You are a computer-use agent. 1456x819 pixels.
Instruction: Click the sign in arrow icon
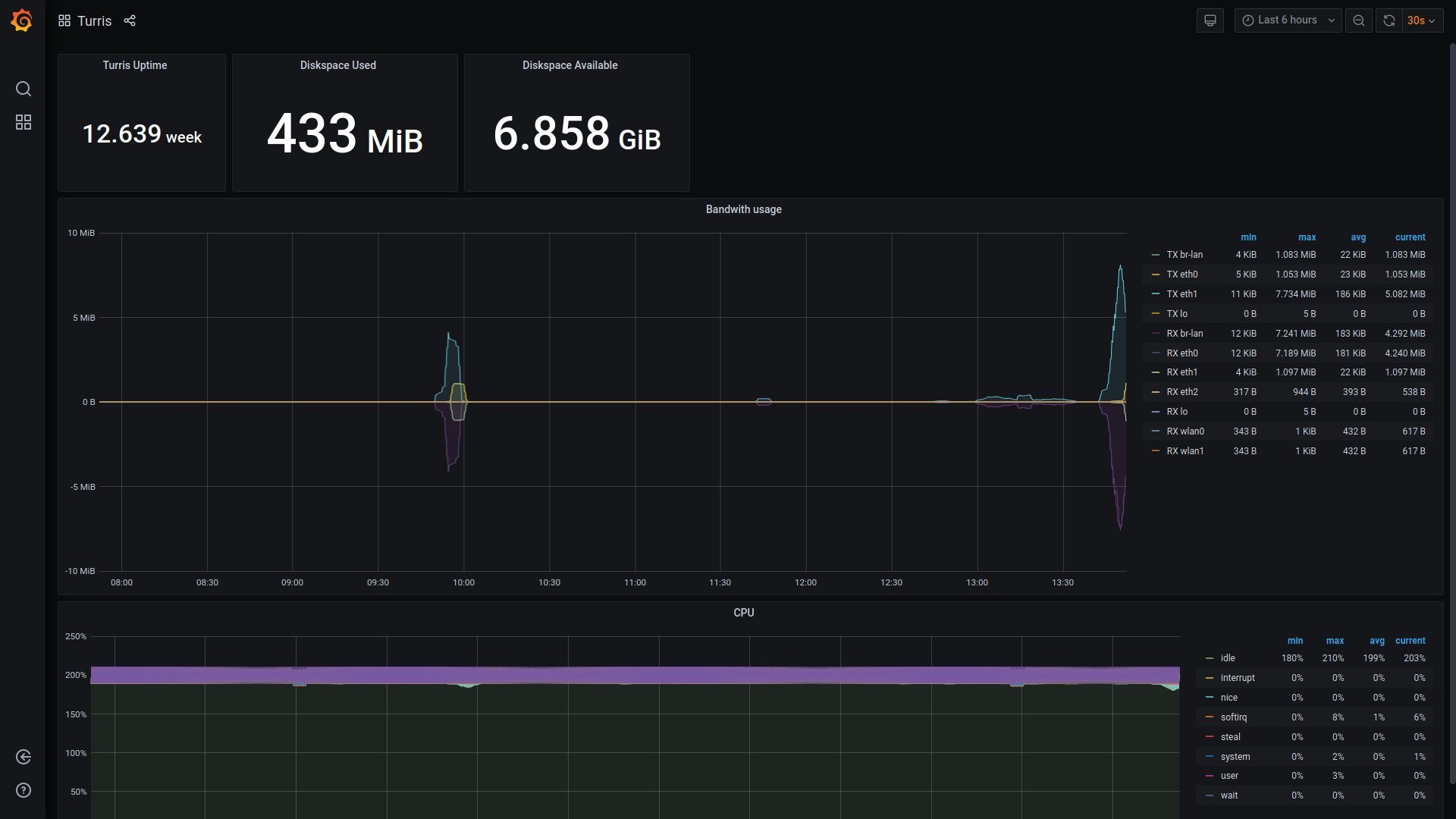[24, 757]
